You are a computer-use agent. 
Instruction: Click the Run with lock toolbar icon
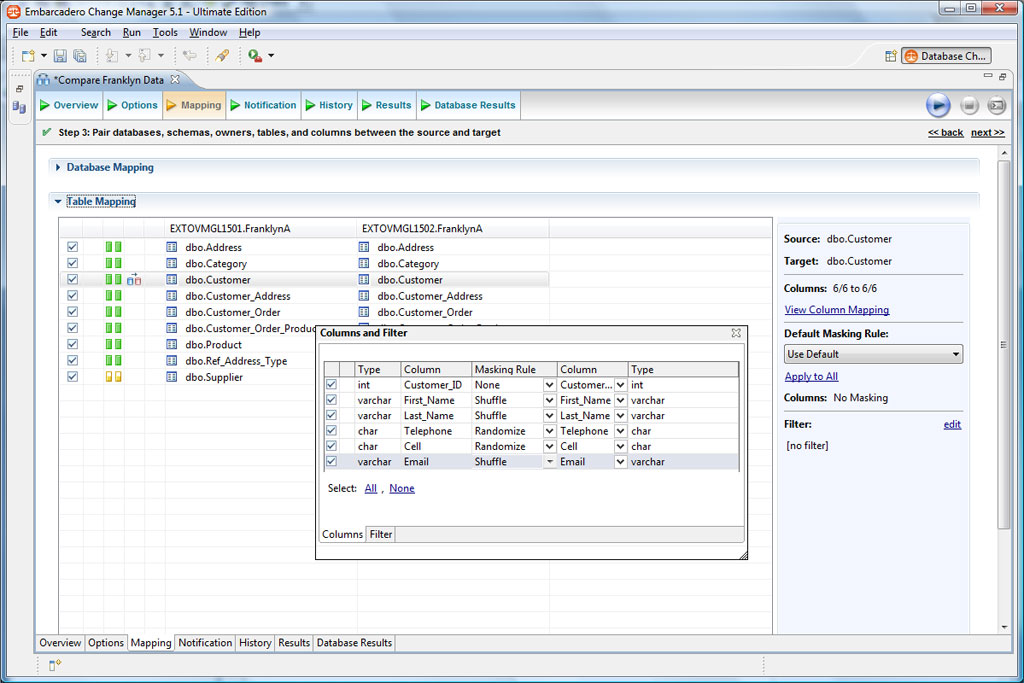click(255, 56)
